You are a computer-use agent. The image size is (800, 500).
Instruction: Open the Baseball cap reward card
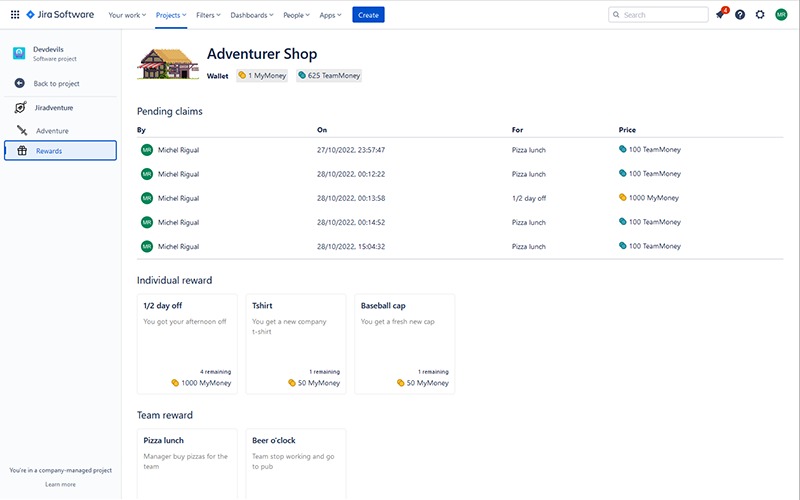tap(405, 344)
